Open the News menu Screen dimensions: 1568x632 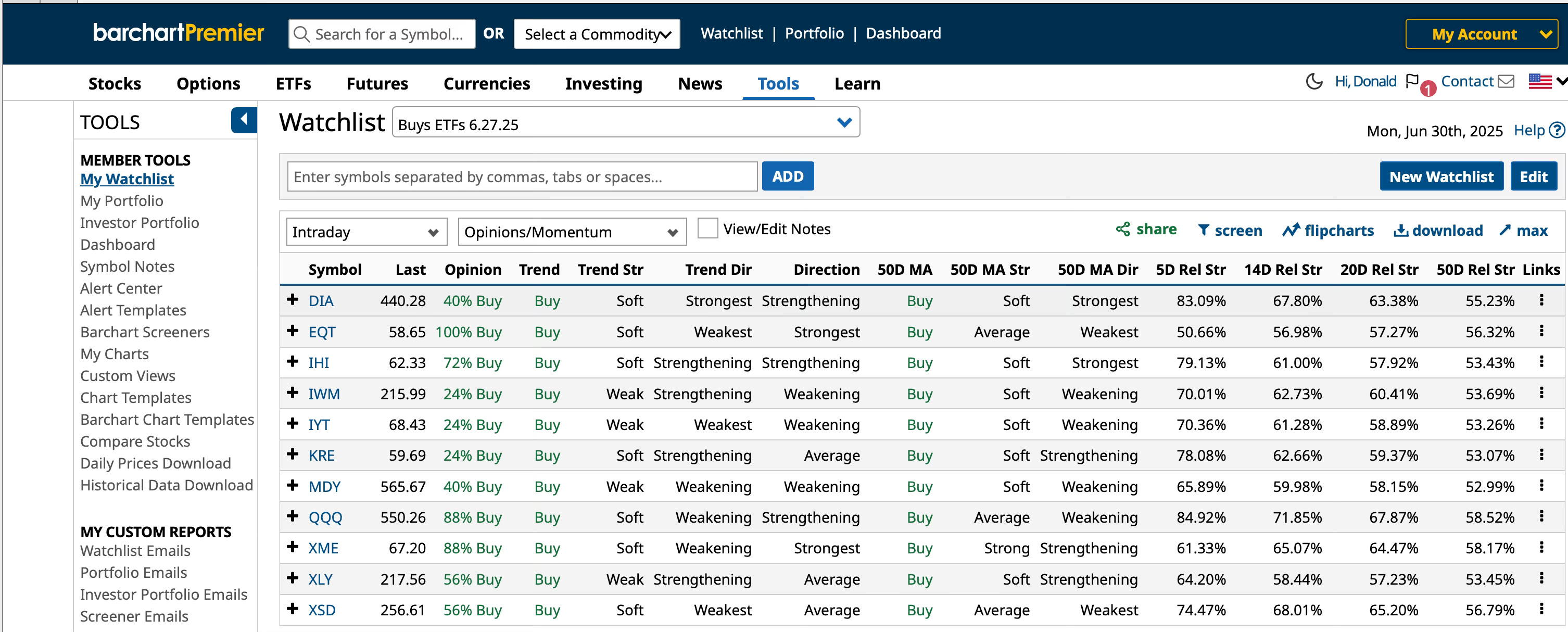tap(700, 83)
